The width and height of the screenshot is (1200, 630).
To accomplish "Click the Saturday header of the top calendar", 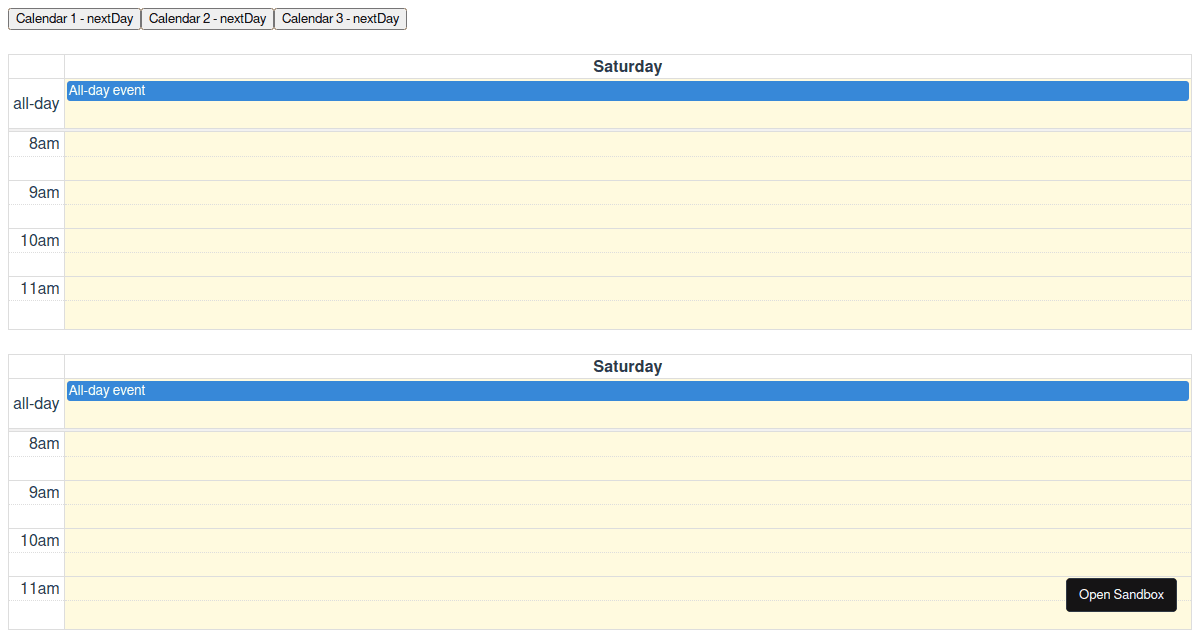I will click(x=627, y=66).
